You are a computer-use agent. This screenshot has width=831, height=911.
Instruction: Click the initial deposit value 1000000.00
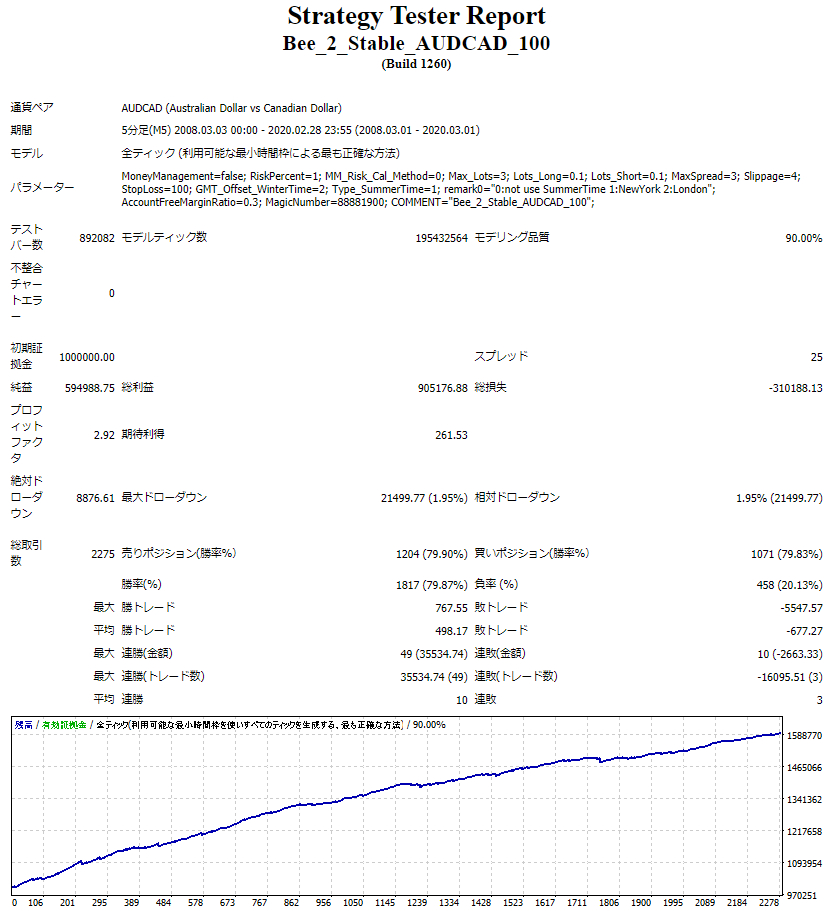[x=87, y=357]
